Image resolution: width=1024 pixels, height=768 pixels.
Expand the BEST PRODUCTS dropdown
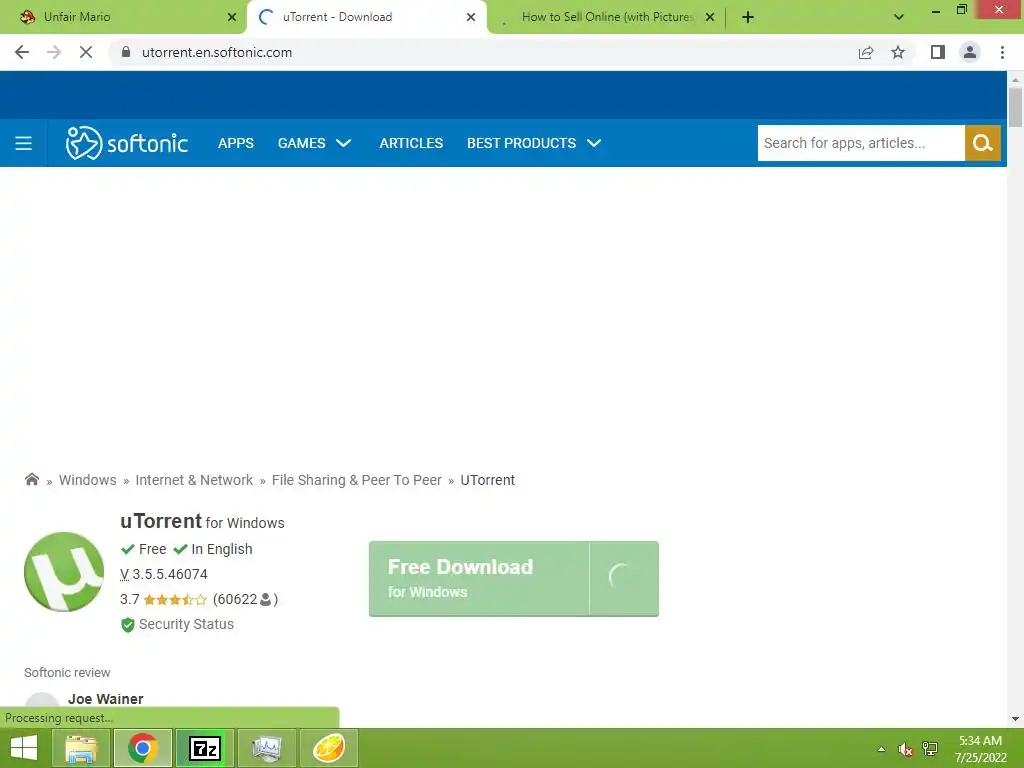coord(534,143)
